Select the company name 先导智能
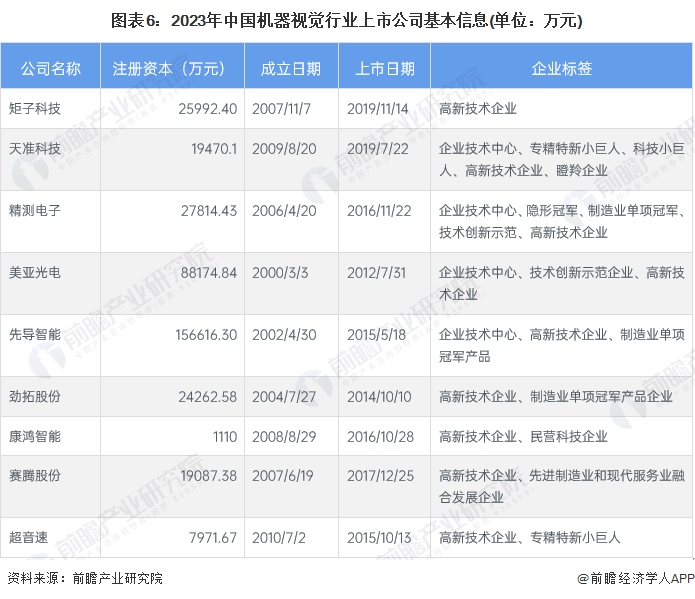Viewport: 695px width, 599px height. click(35, 335)
